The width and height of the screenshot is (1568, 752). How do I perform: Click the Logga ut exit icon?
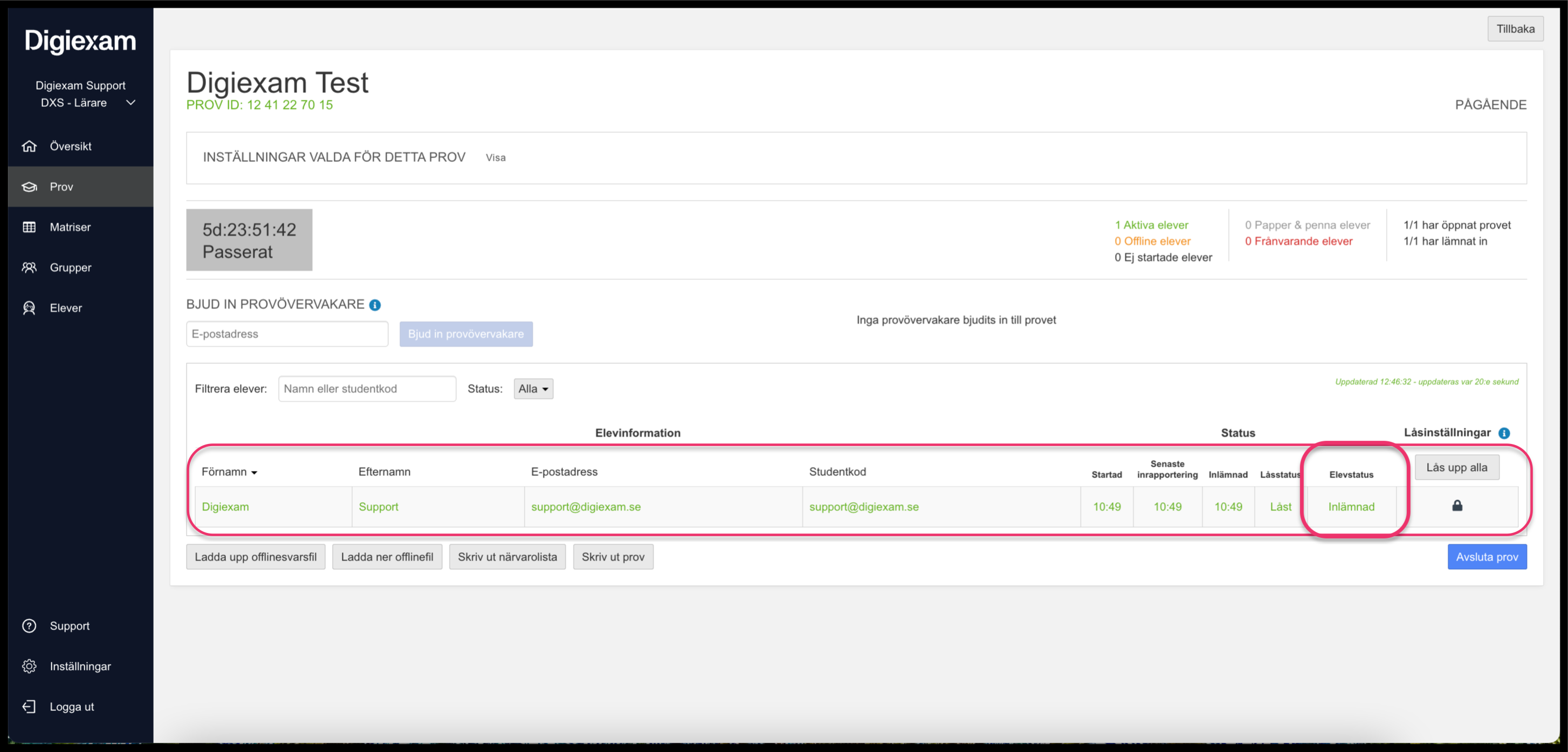tap(29, 706)
